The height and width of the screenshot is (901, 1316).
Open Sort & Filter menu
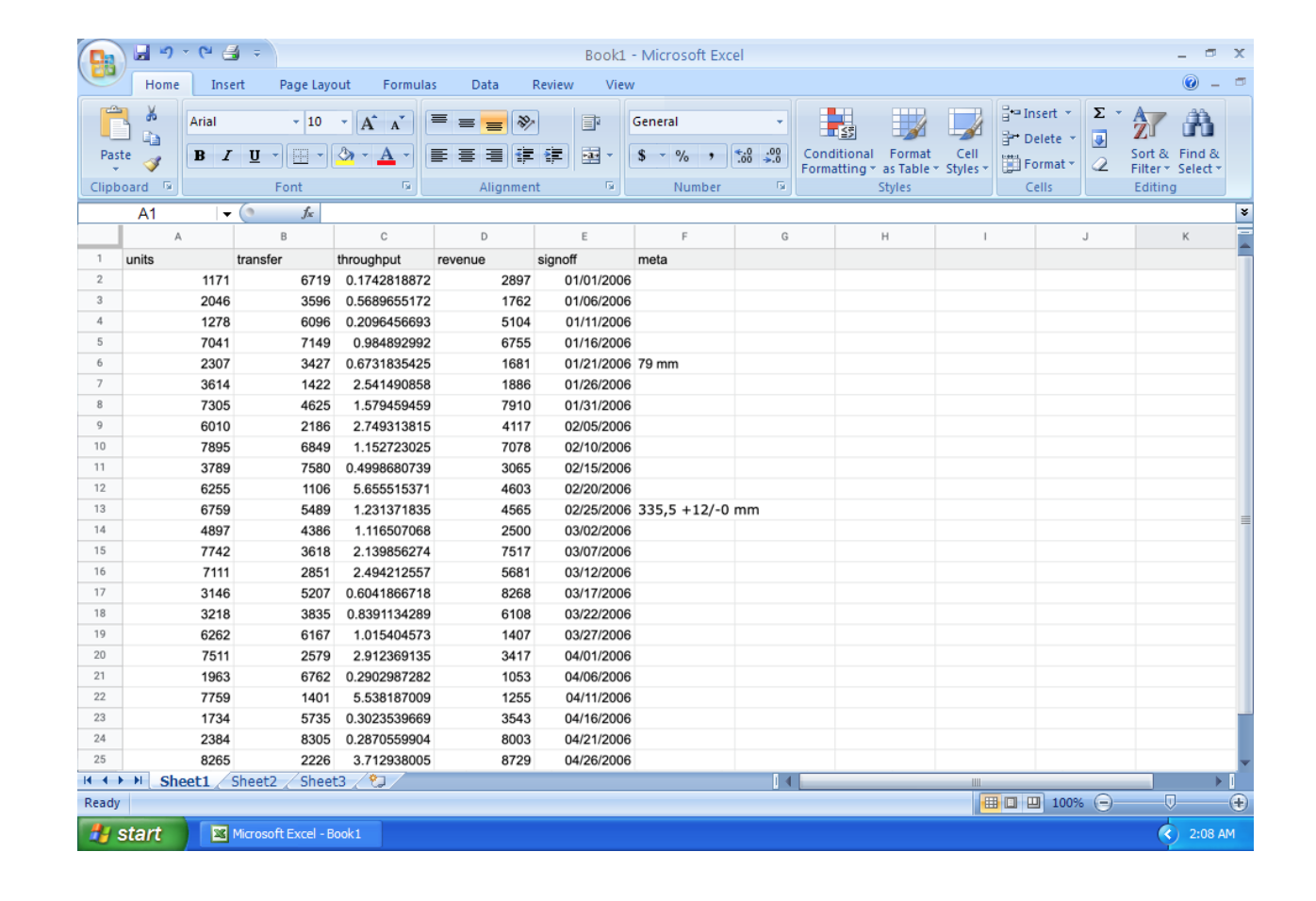tap(1149, 140)
